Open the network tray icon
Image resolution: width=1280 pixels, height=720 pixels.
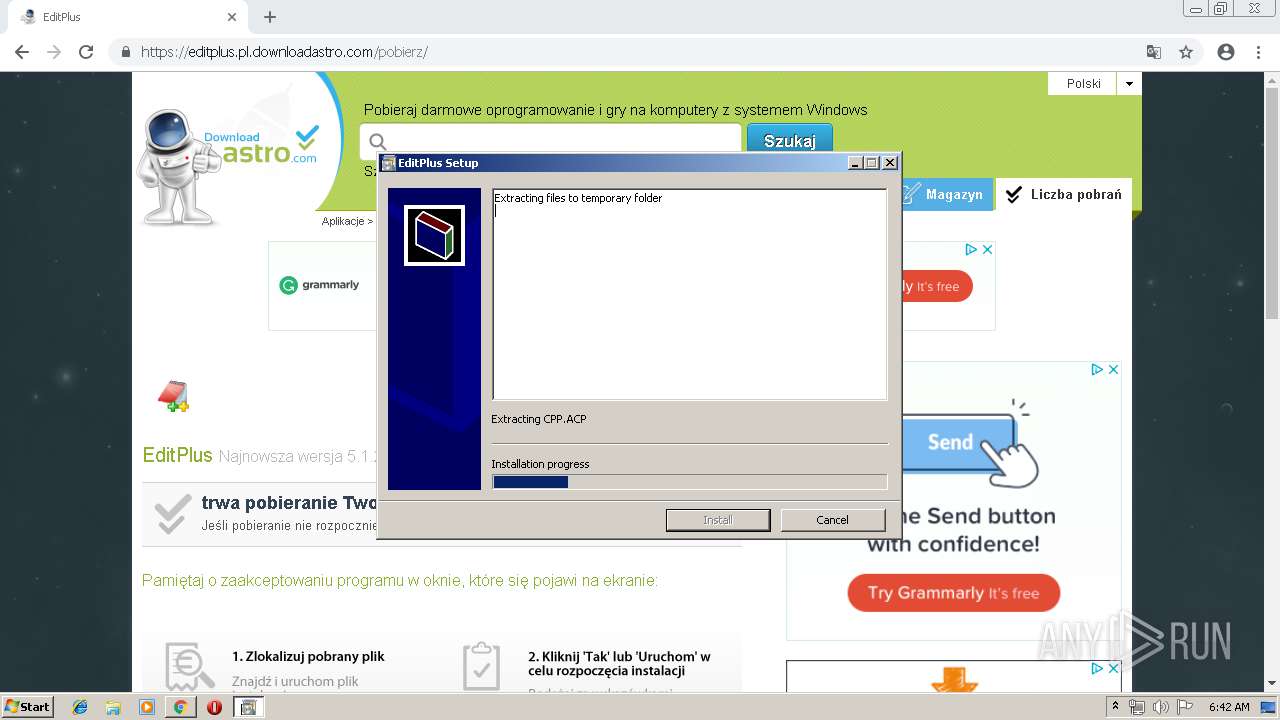click(x=1136, y=707)
